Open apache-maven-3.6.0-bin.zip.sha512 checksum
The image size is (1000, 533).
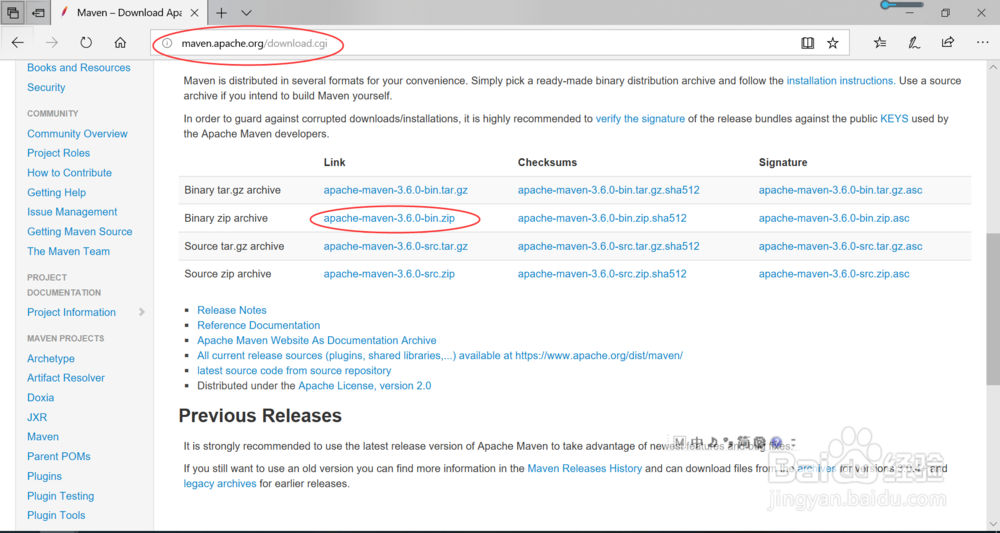[x=602, y=218]
